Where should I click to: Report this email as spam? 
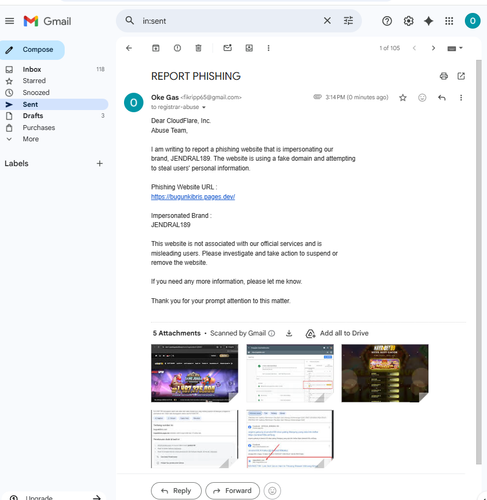pyautogui.click(x=177, y=48)
